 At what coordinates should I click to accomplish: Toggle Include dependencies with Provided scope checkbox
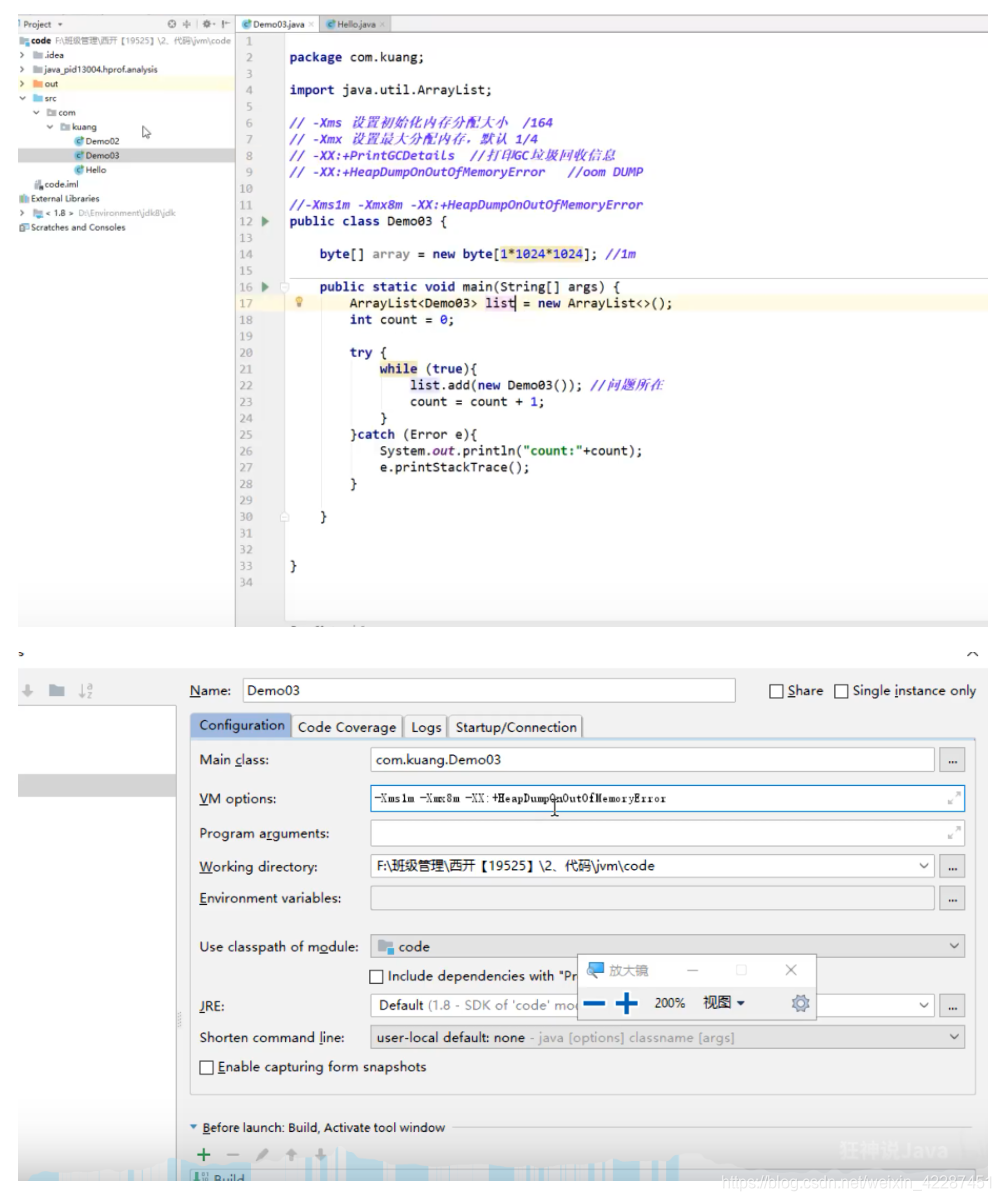click(x=377, y=976)
